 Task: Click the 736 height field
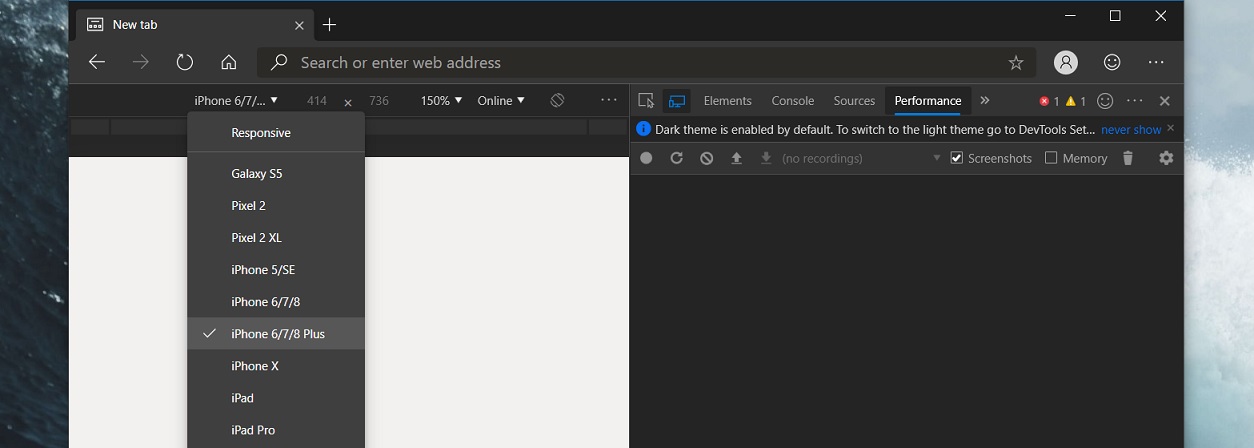379,100
